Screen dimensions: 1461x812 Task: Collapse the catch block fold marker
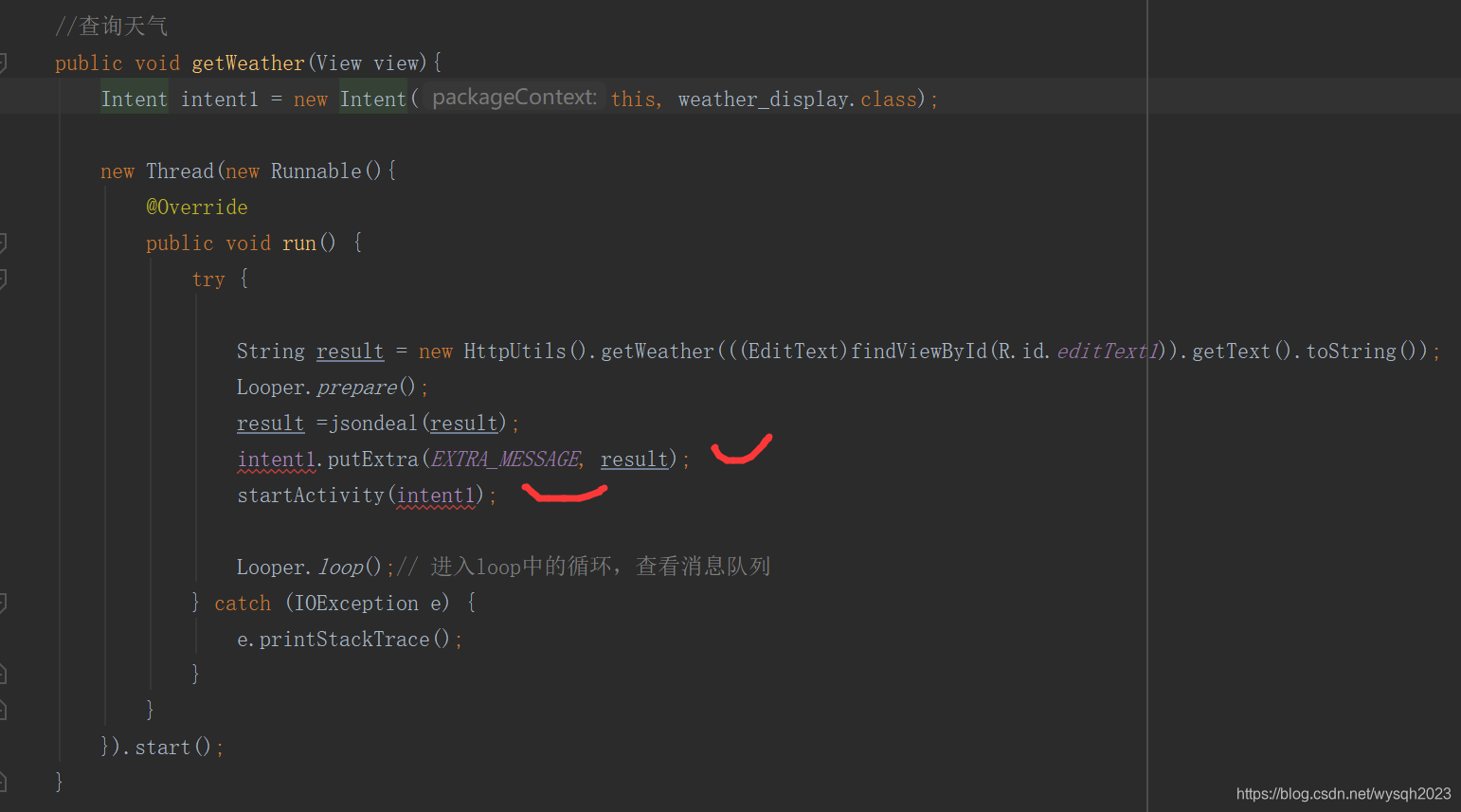coord(3,604)
